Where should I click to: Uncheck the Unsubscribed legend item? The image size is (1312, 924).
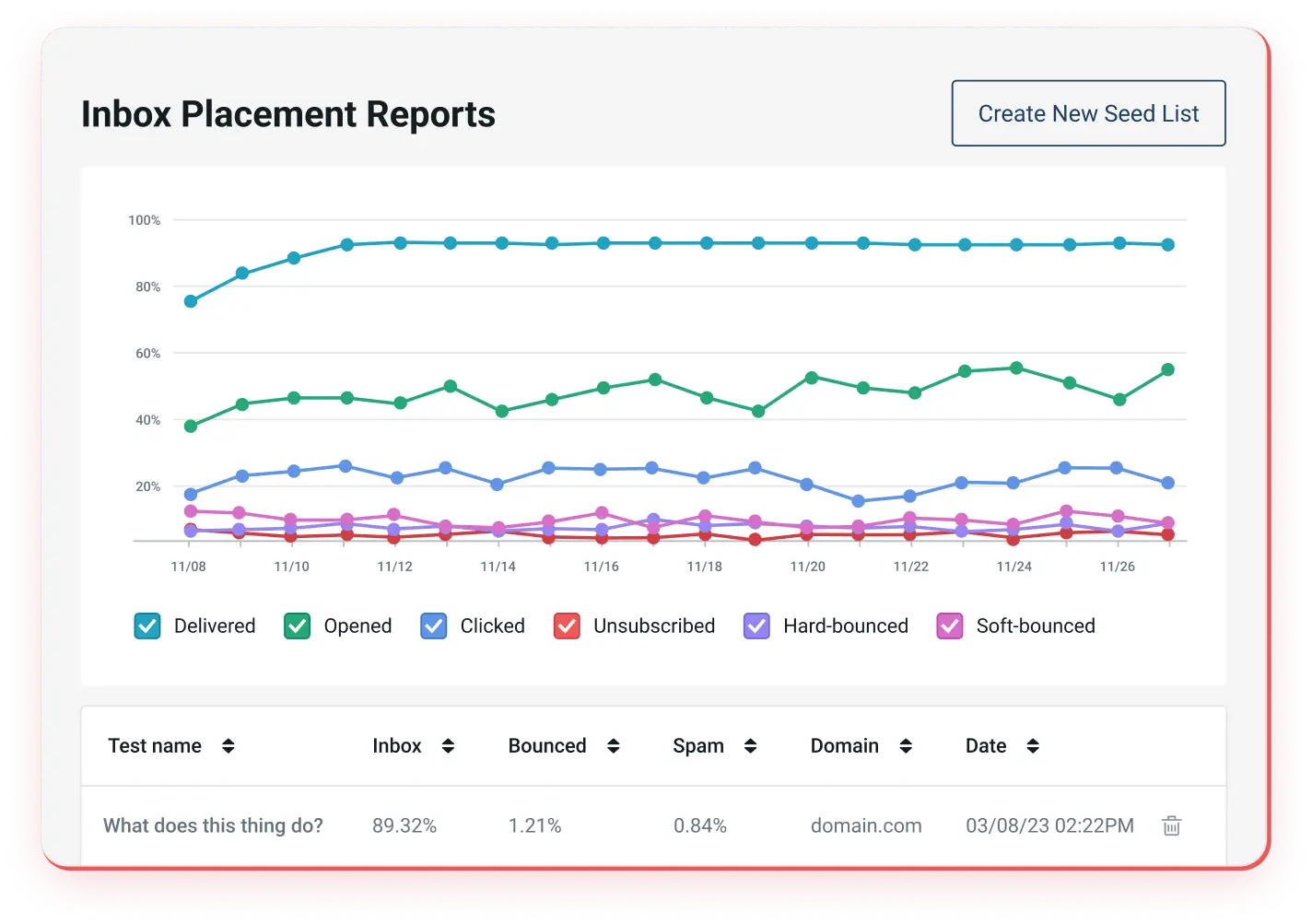click(x=567, y=626)
